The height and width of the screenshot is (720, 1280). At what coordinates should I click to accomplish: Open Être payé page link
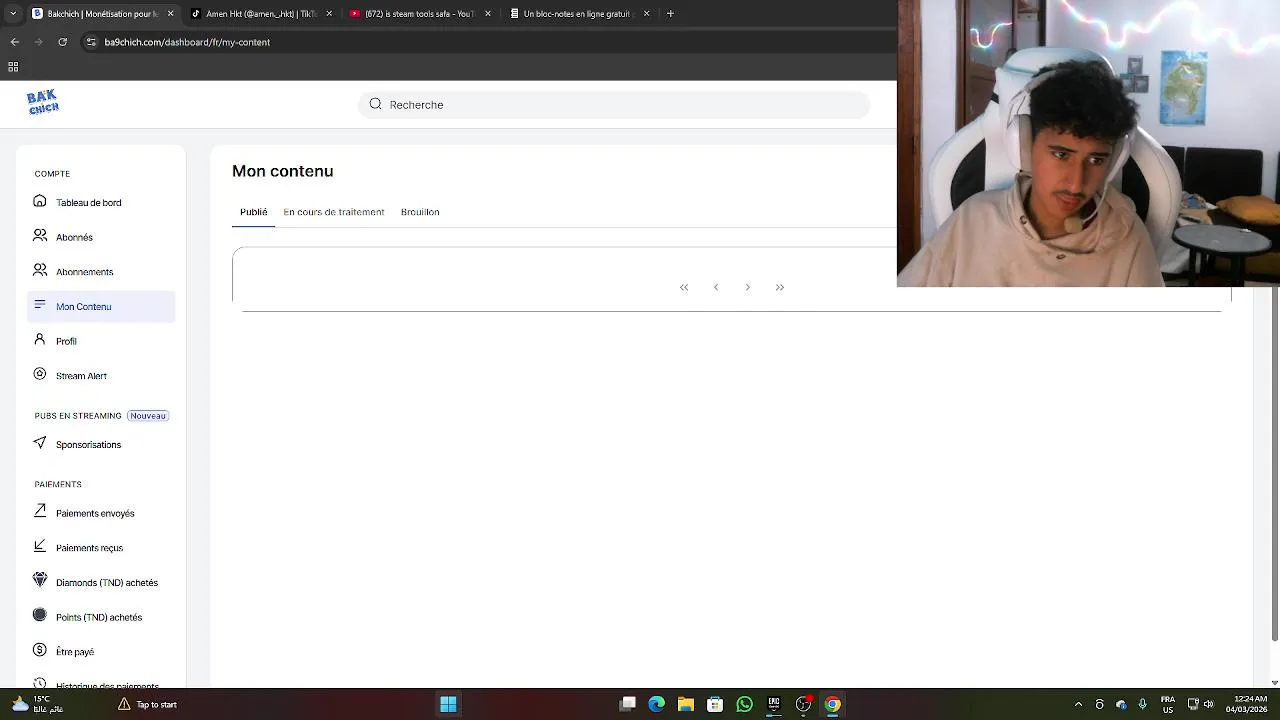coord(75,652)
